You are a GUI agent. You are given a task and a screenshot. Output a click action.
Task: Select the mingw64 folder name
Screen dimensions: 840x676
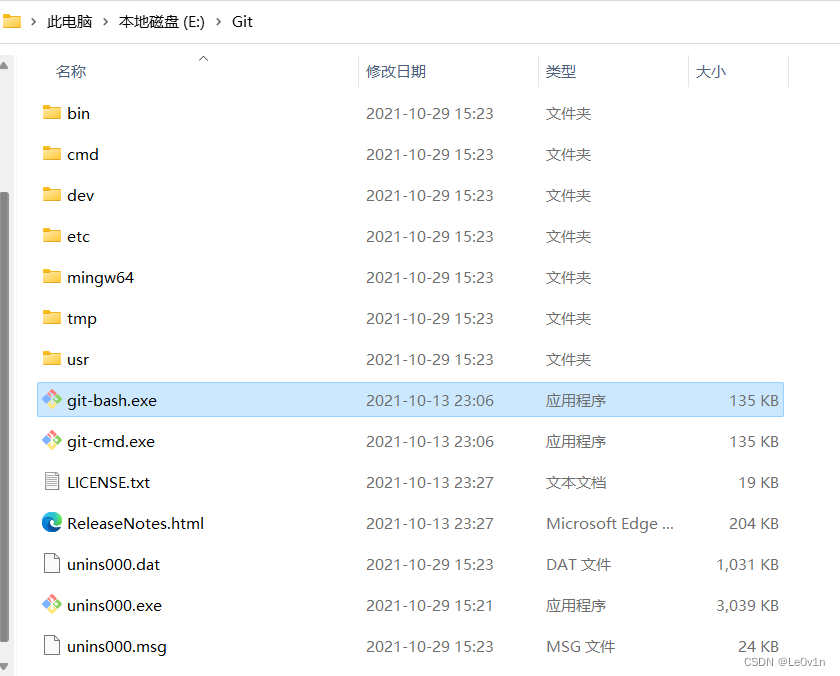click(x=101, y=277)
